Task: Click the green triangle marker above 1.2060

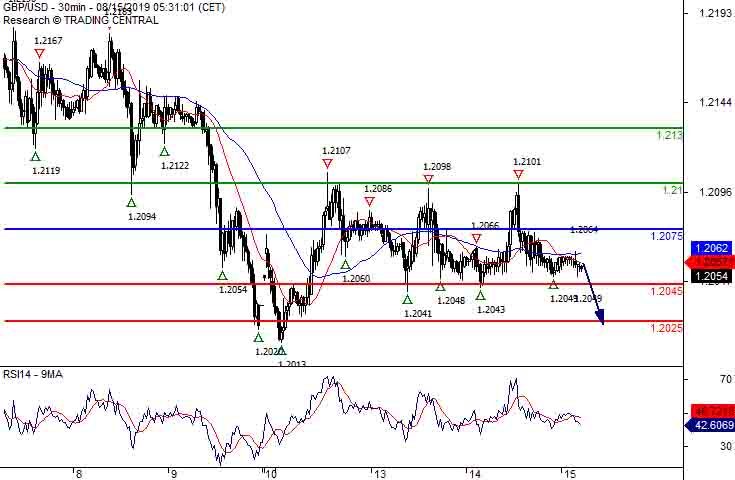Action: point(345,265)
